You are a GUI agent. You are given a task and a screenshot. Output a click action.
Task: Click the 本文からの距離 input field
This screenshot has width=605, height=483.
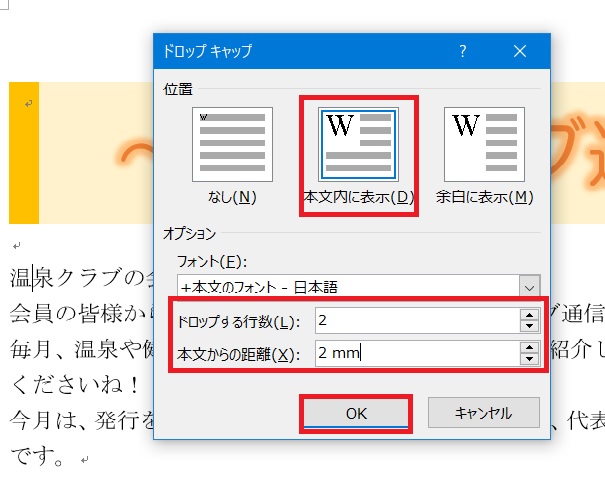click(417, 353)
